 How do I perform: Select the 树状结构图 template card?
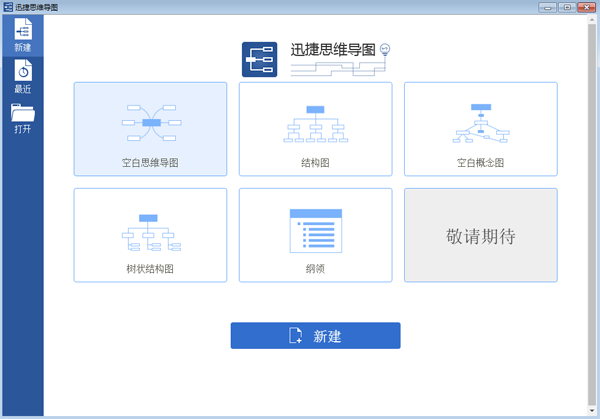(150, 235)
